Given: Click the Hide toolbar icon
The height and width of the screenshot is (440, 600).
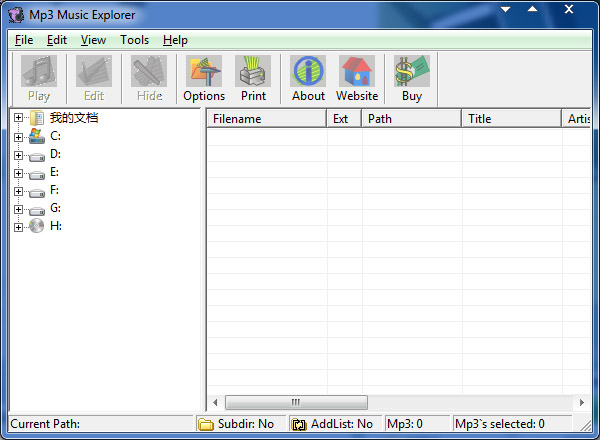Looking at the screenshot, I should [149, 72].
